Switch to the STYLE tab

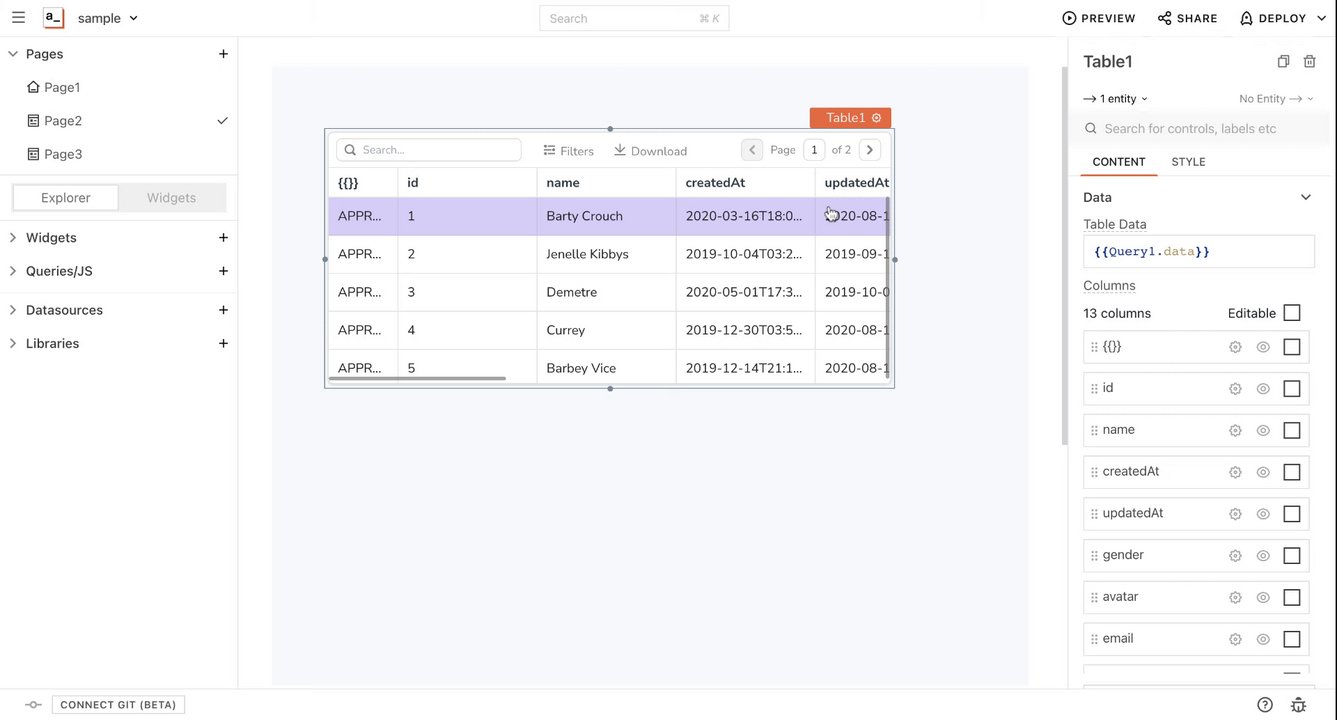click(x=1188, y=162)
